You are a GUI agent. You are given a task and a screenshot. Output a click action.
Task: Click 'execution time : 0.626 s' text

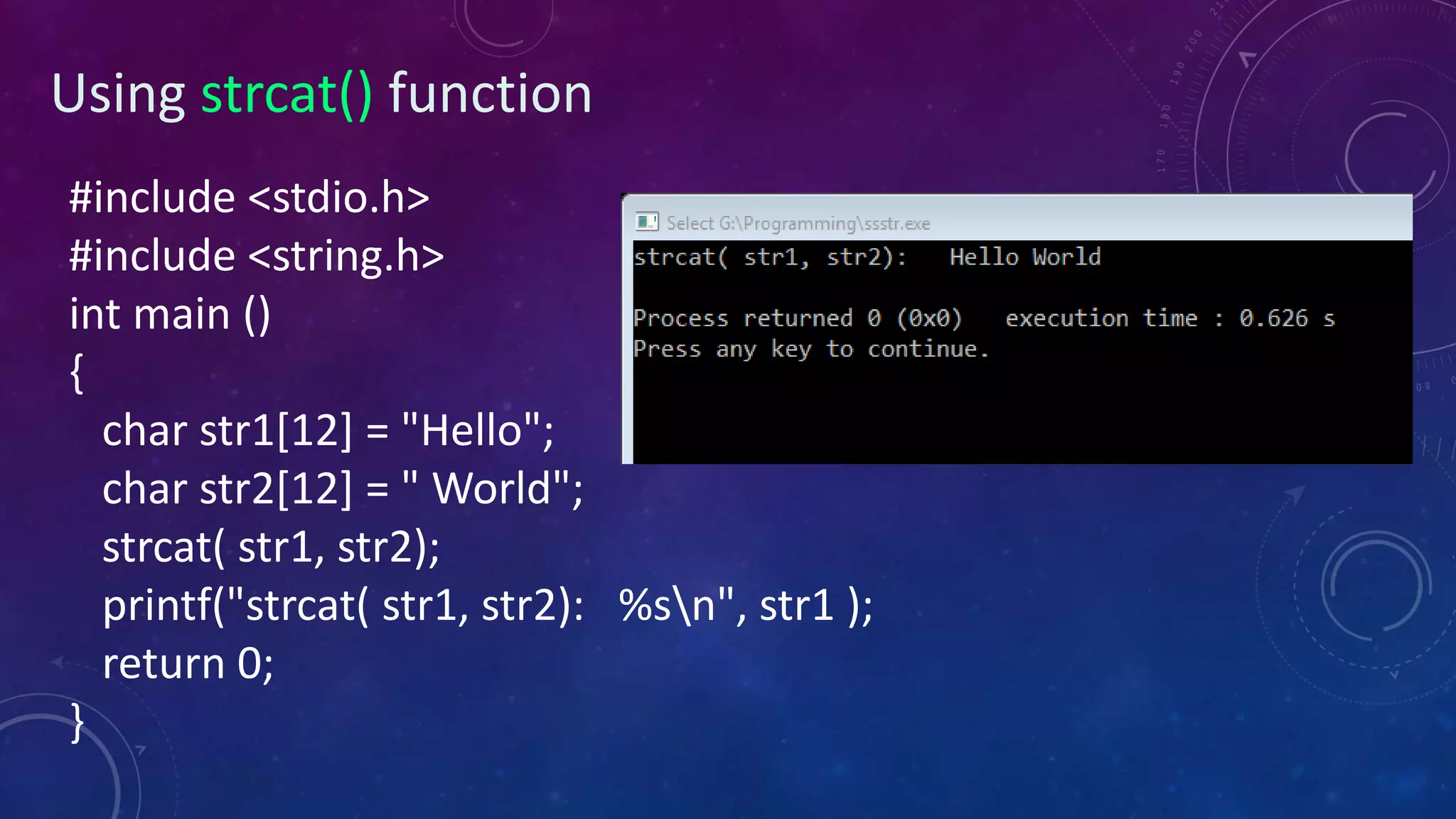[x=1170, y=318]
